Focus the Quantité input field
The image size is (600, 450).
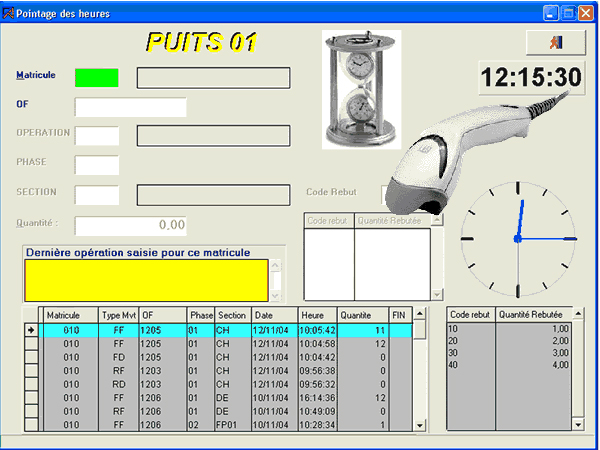tap(130, 226)
